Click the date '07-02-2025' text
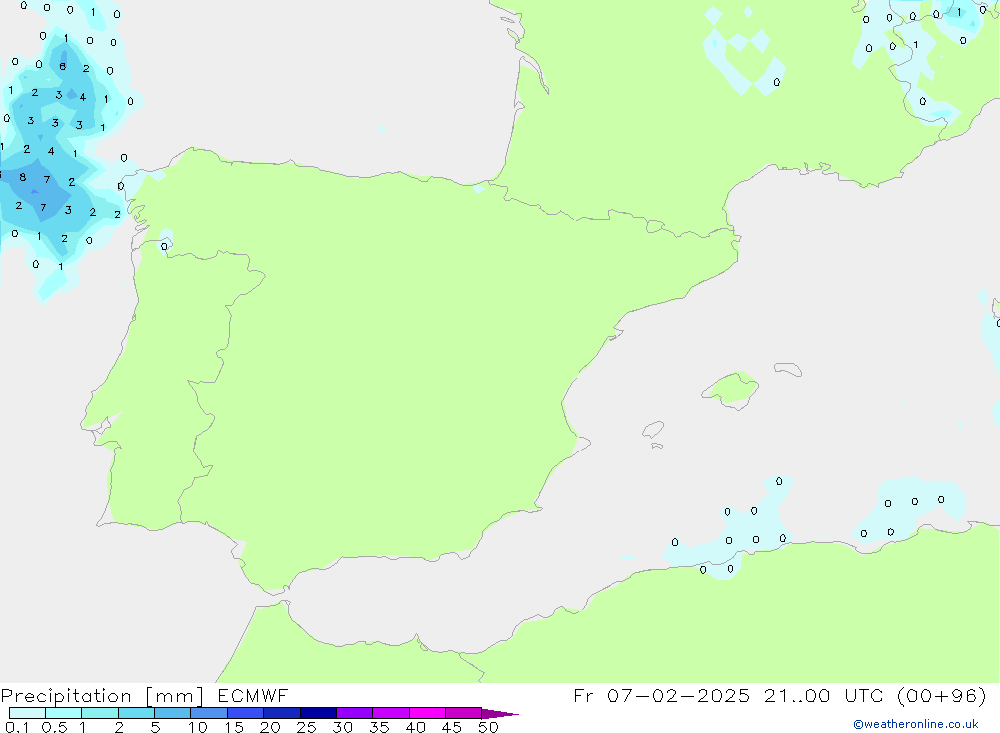 click(x=679, y=695)
